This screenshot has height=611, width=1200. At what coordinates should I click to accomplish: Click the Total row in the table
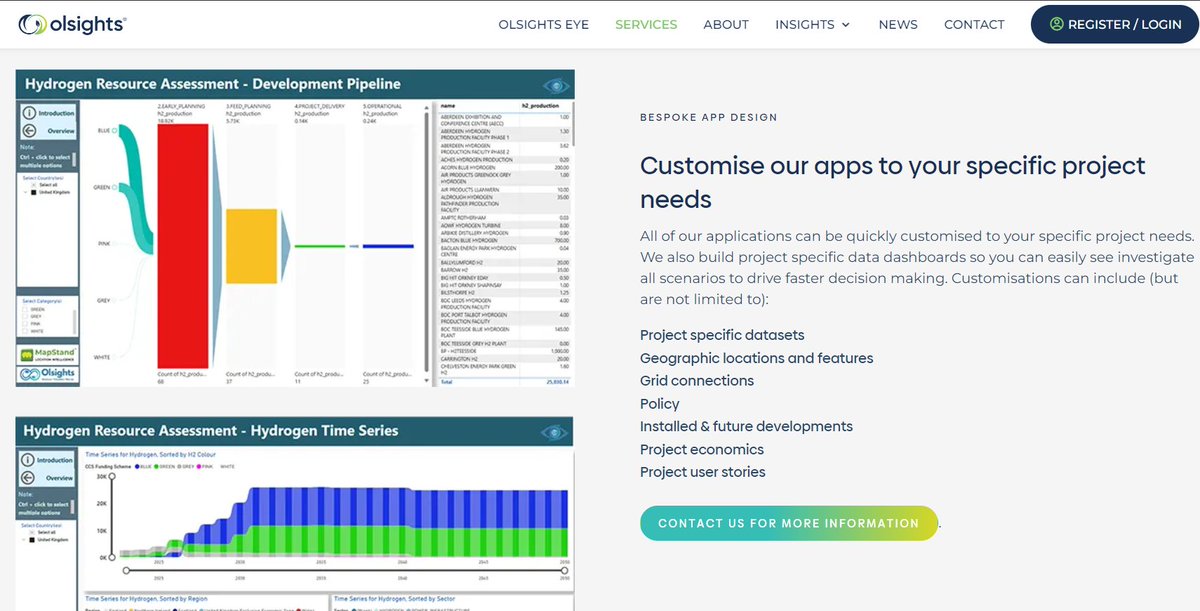pos(505,382)
